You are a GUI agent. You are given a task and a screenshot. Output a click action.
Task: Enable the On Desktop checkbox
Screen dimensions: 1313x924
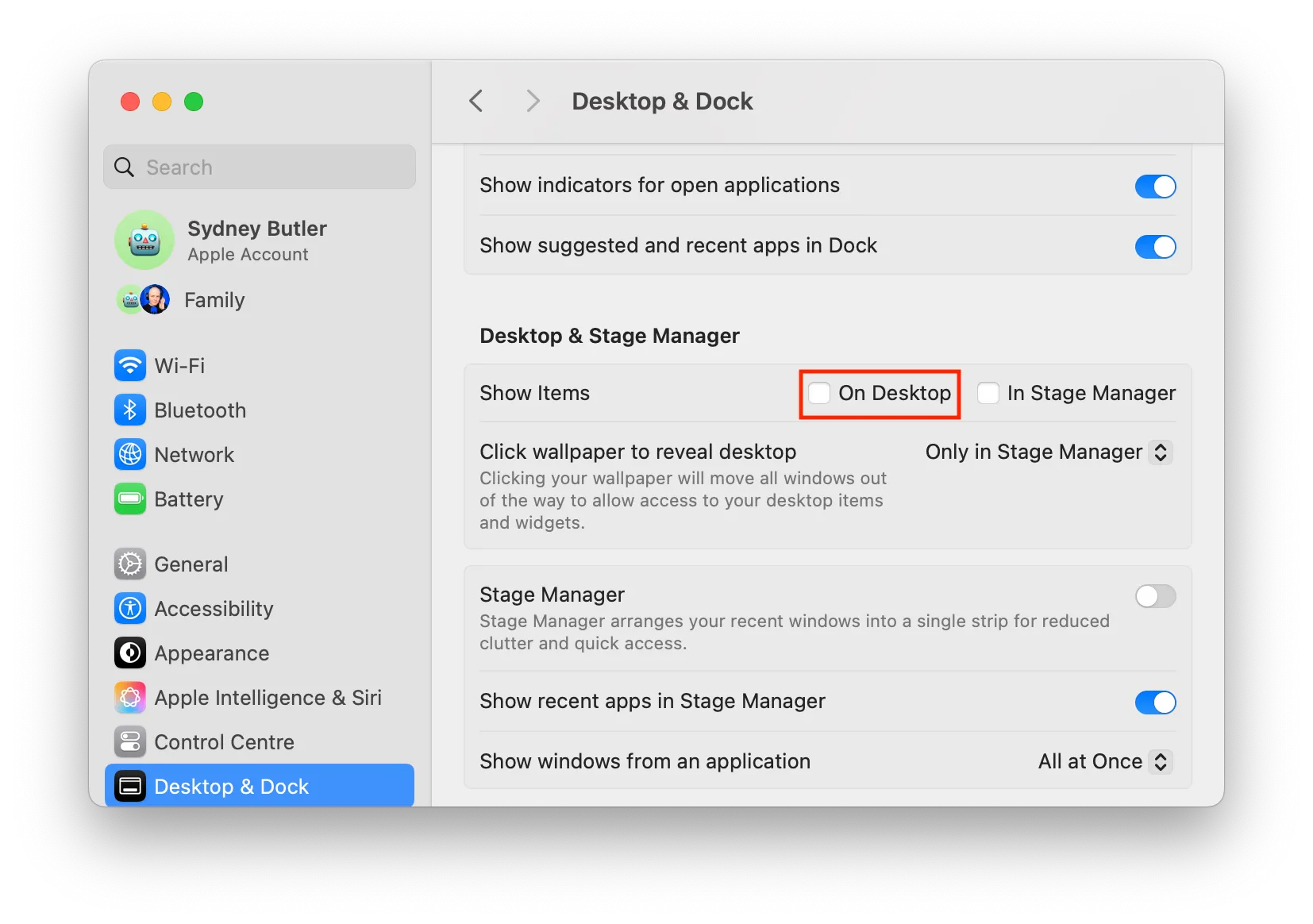click(x=819, y=393)
